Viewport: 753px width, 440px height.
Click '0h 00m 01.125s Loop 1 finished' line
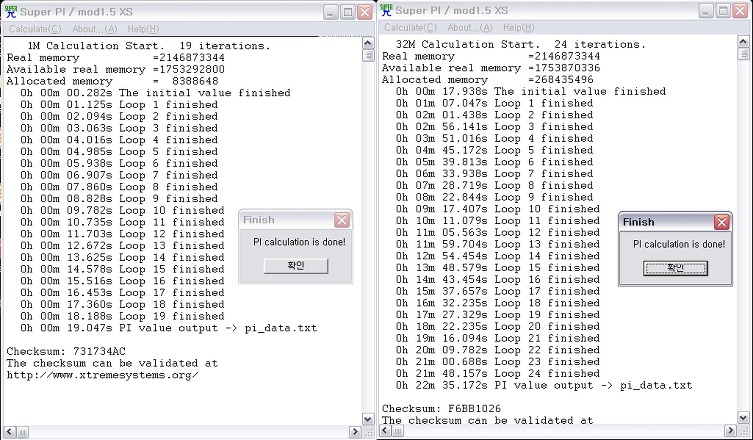[119, 105]
